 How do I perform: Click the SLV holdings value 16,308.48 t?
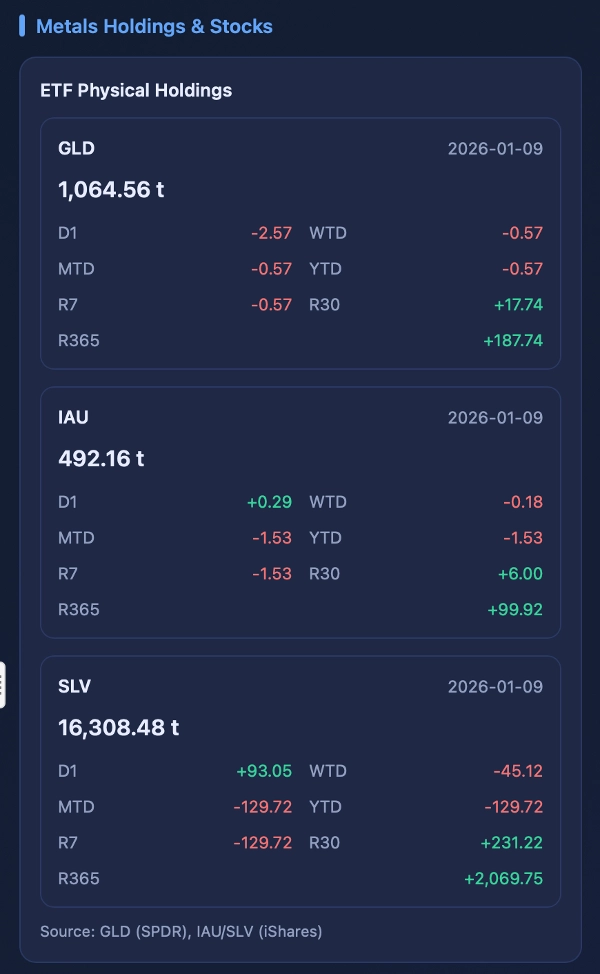[119, 727]
